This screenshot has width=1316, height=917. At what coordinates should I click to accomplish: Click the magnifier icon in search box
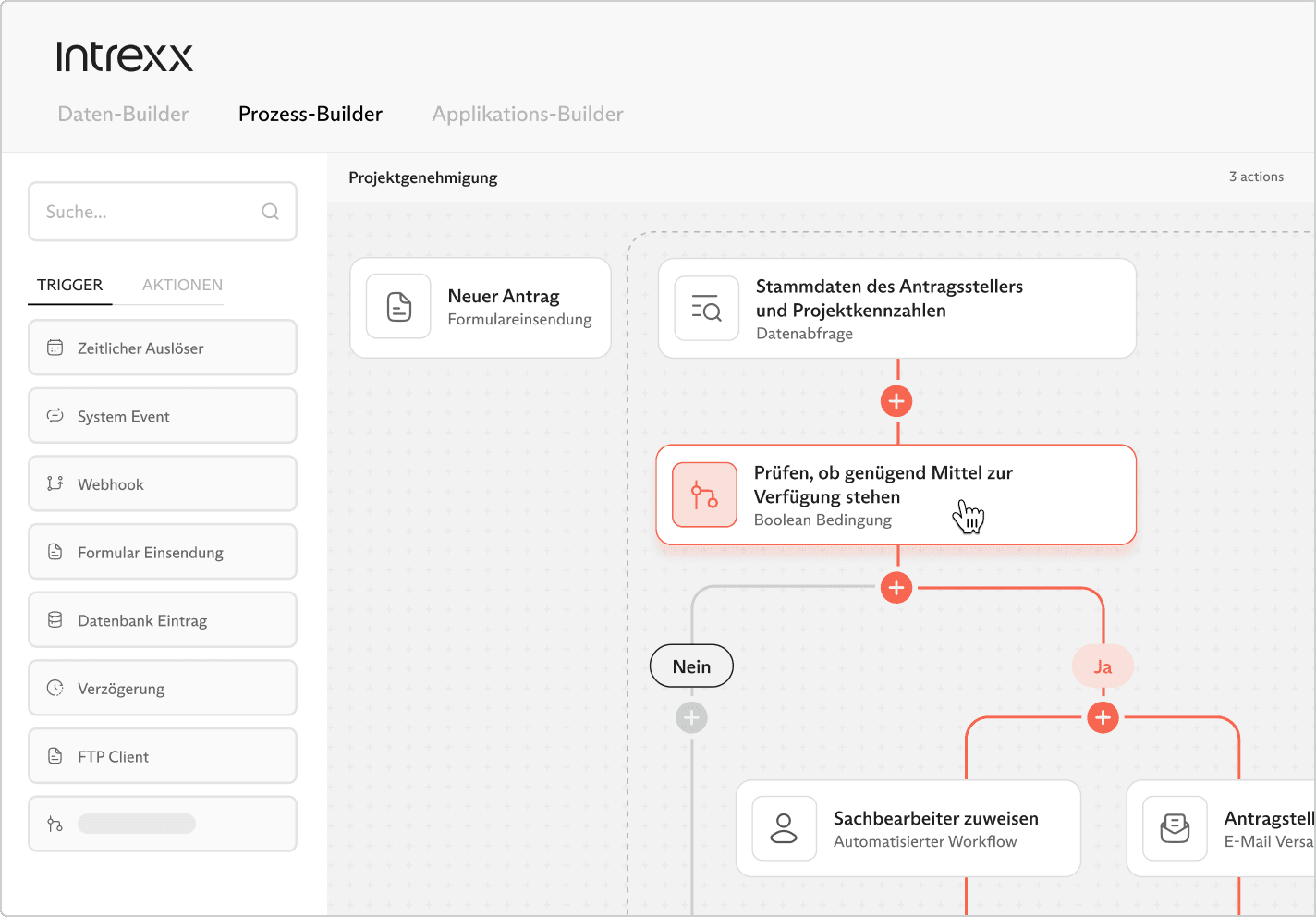pos(270,212)
